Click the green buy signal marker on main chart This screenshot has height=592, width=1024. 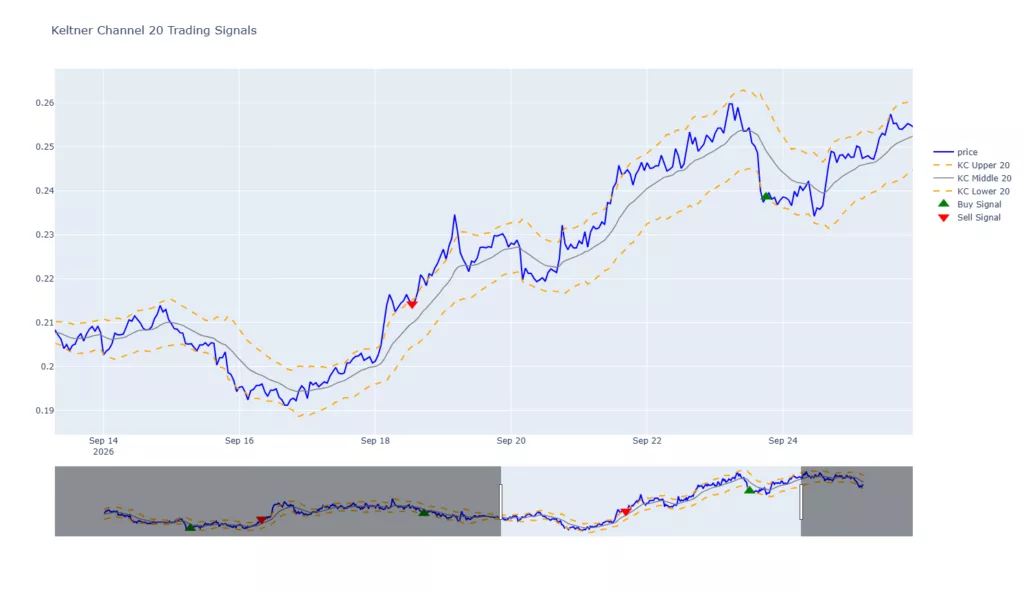pyautogui.click(x=767, y=196)
